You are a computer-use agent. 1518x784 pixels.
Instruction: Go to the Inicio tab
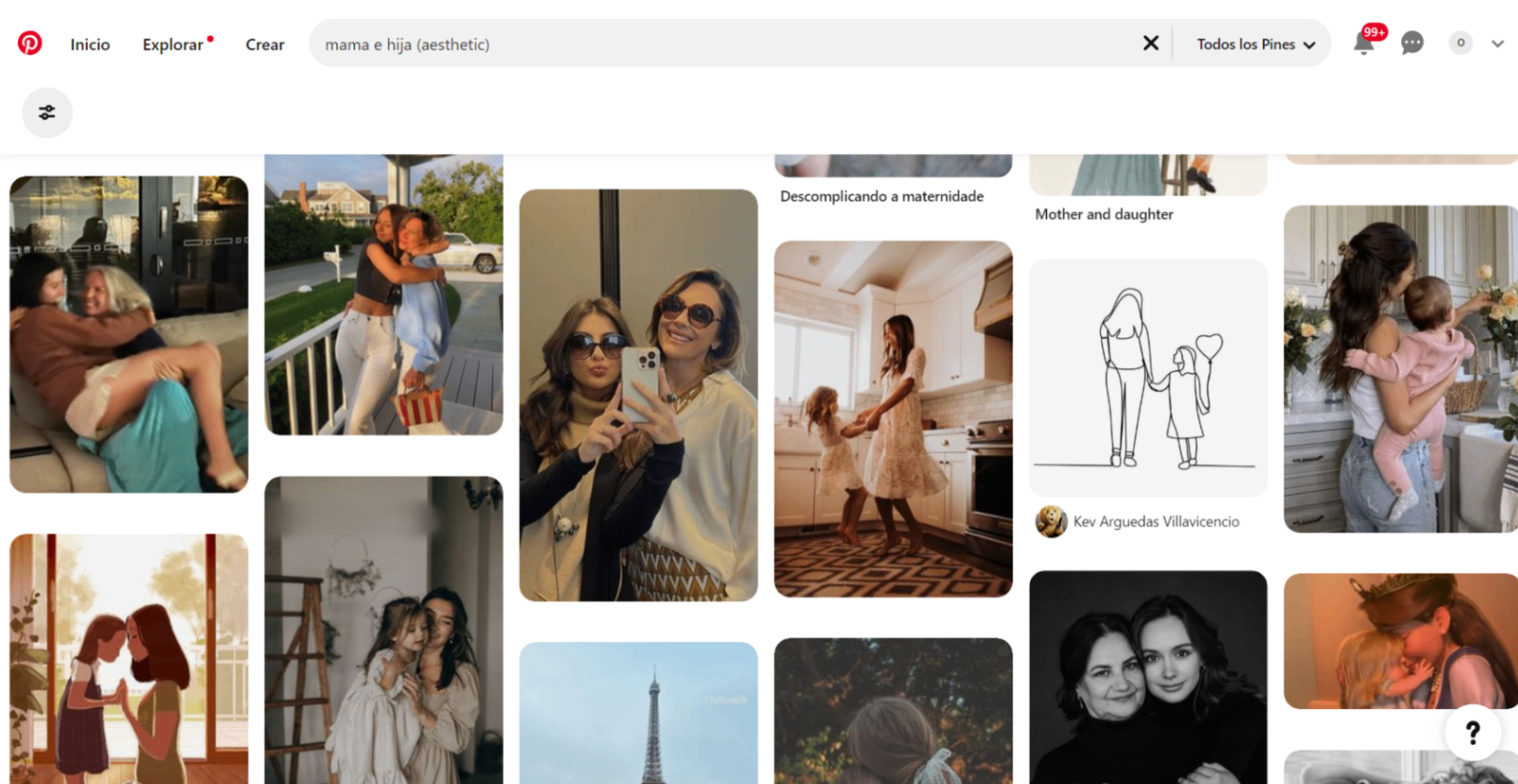coord(90,44)
